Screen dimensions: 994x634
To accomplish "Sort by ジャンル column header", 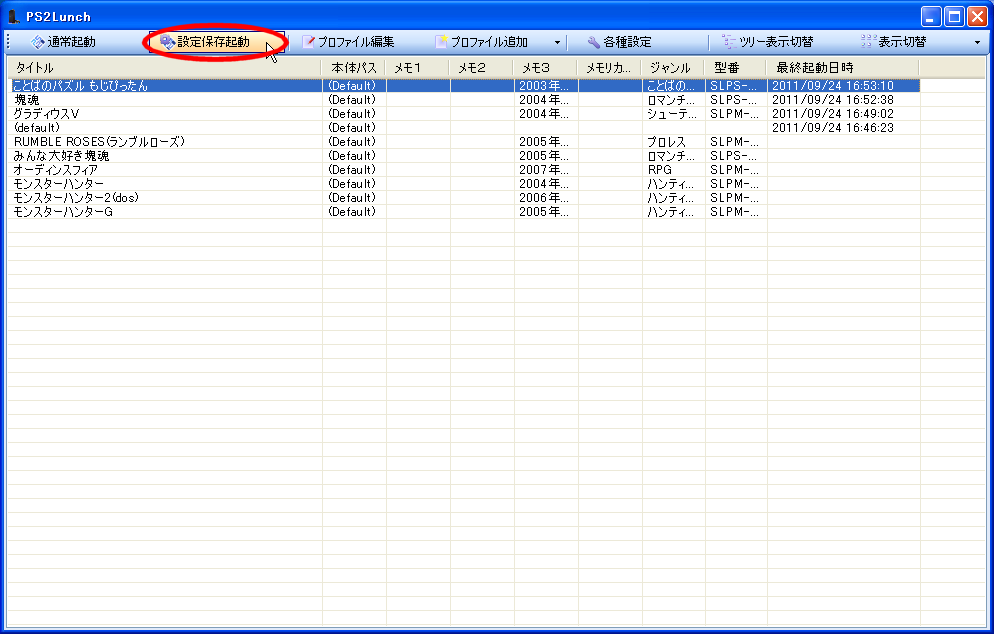I will click(x=673, y=68).
